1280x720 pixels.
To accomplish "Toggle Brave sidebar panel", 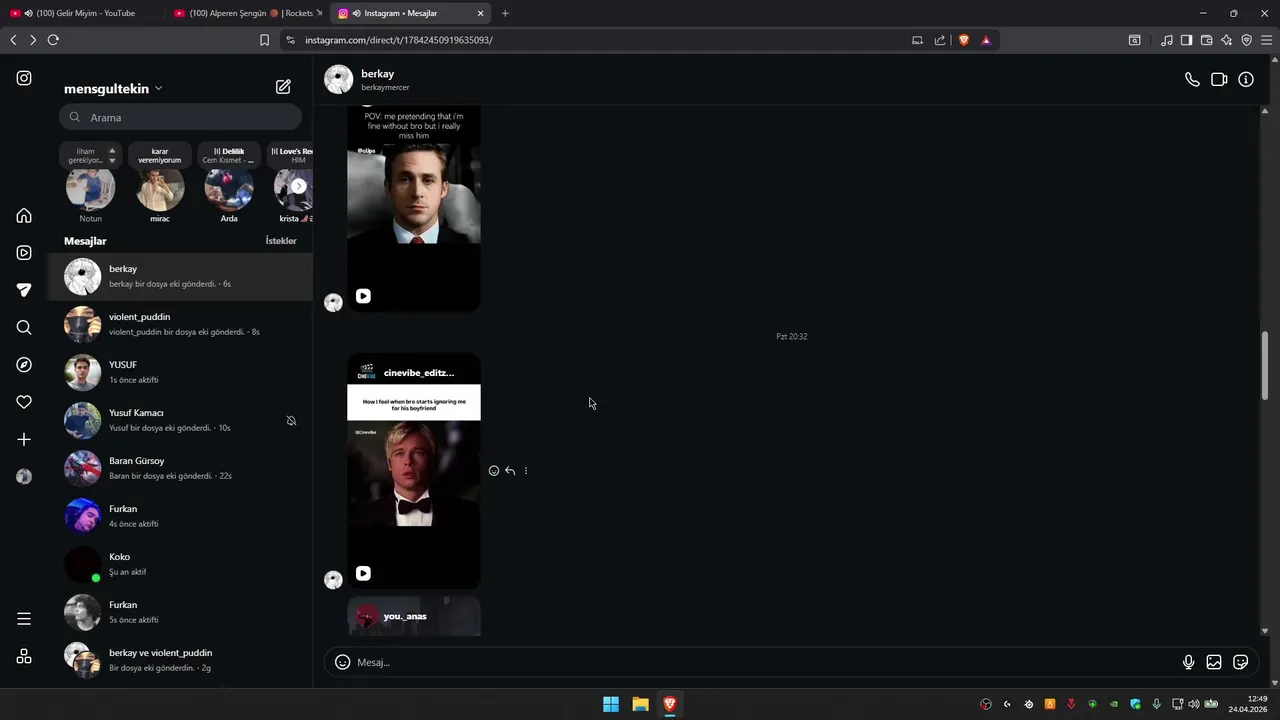I will 1186,40.
